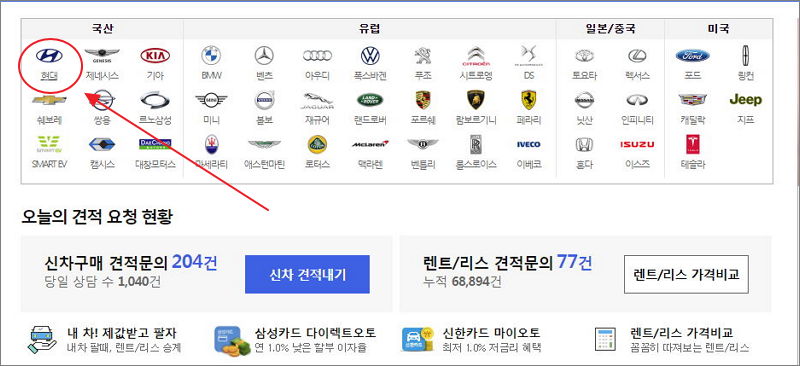Open the CAMMSYS (캠시스) brand
The height and width of the screenshot is (366, 800).
click(x=102, y=144)
